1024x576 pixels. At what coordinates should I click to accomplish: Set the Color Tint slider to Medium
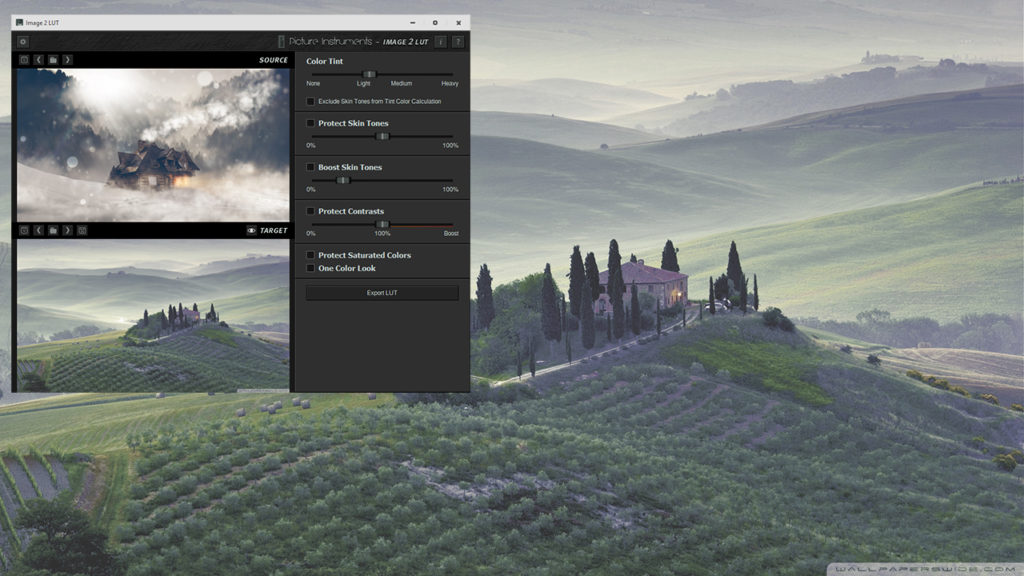(x=401, y=74)
